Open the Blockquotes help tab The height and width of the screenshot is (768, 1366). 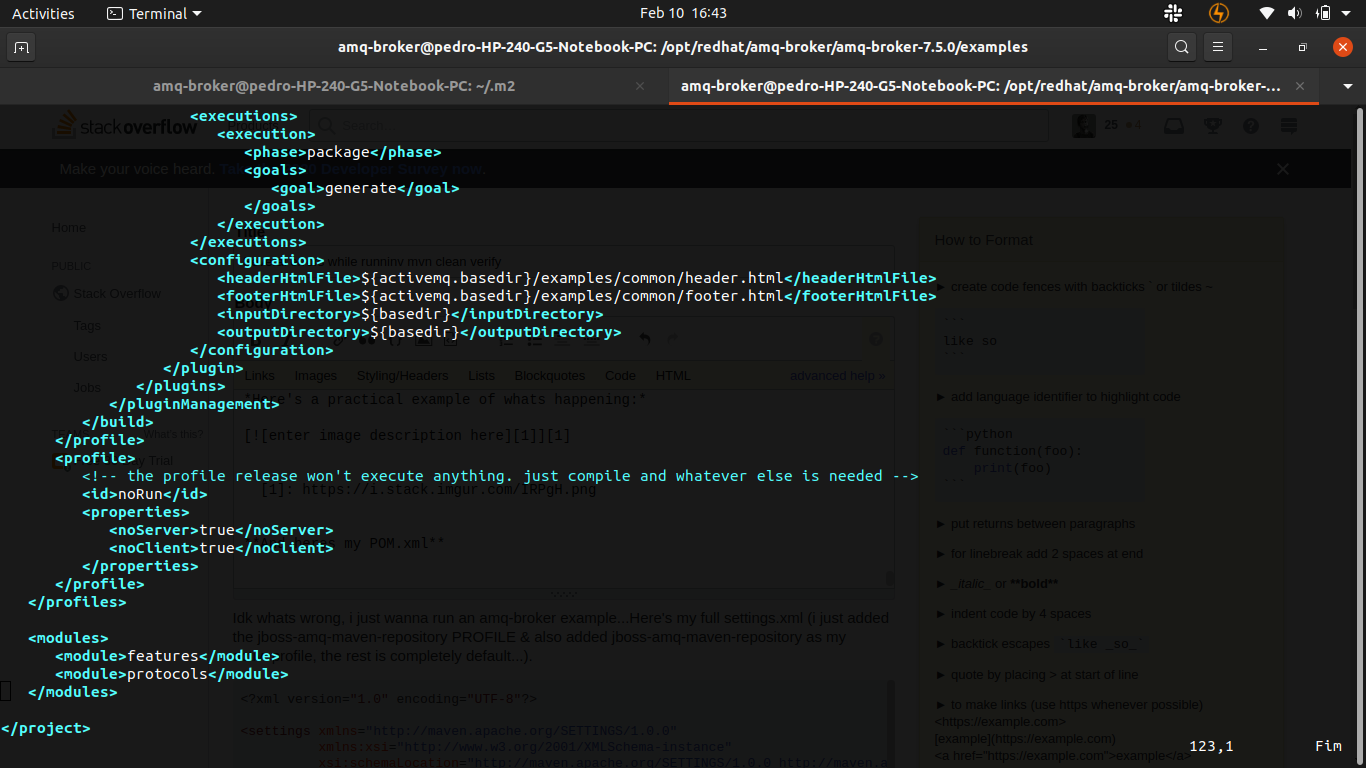550,376
